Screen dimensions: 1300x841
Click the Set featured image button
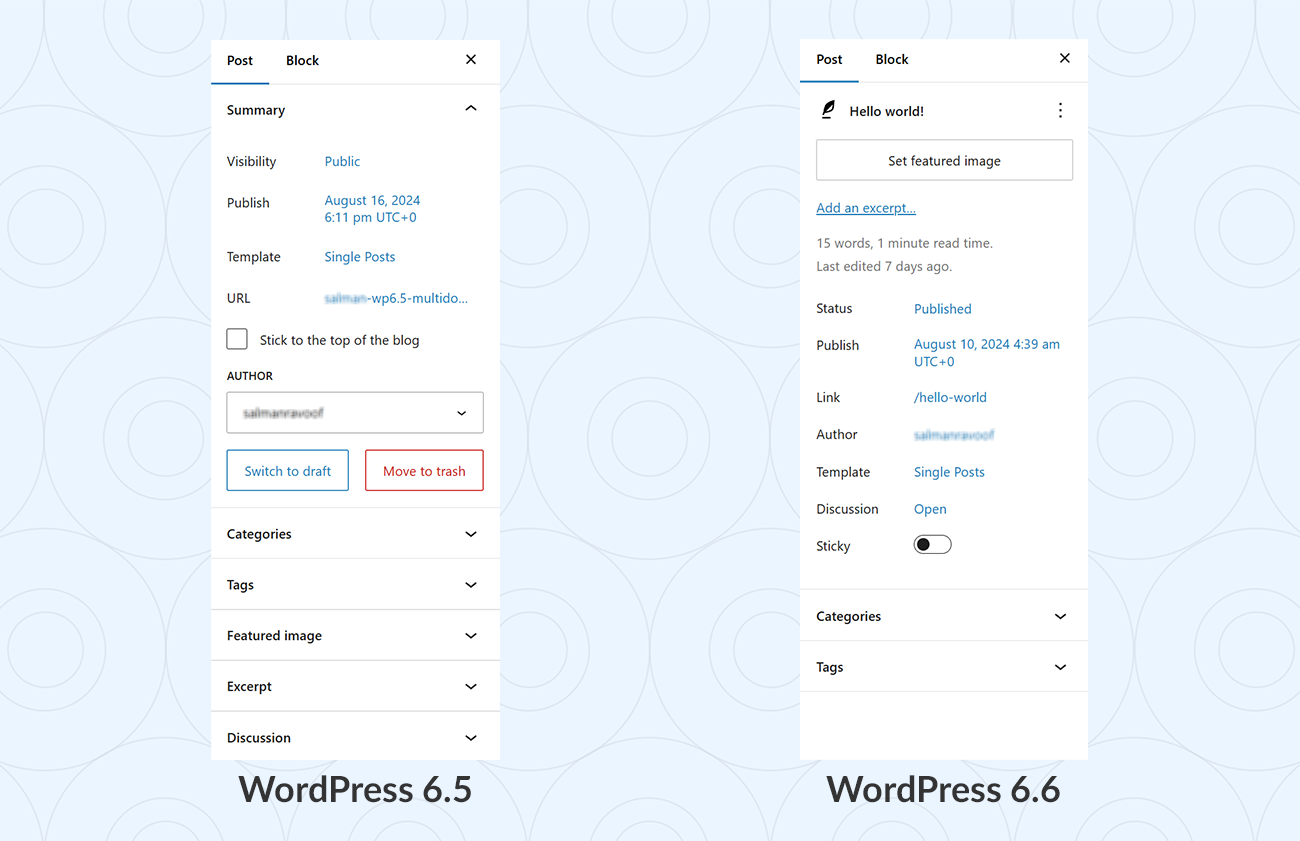[944, 160]
